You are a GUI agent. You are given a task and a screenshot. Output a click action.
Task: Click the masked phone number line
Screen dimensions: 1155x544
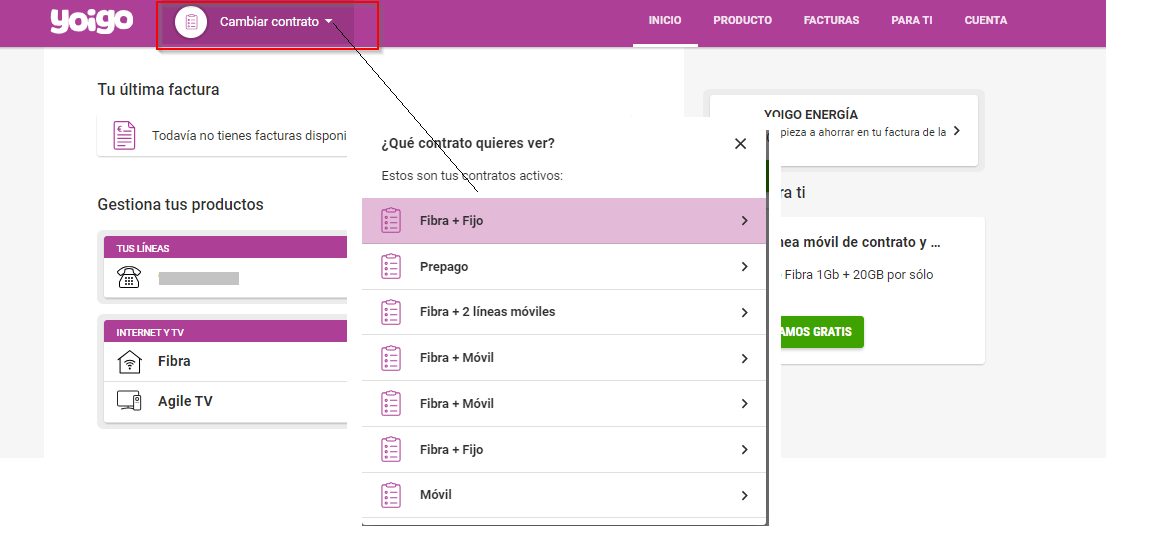(198, 278)
